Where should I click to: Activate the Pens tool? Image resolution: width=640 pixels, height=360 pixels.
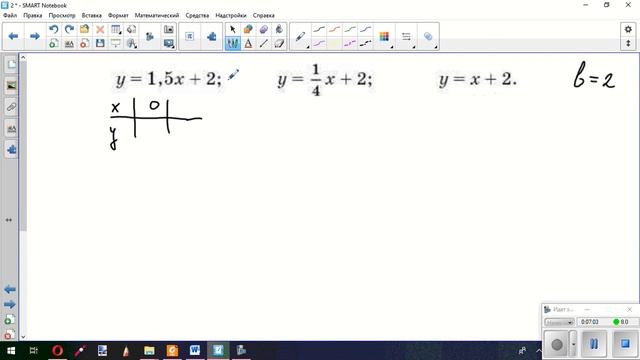pyautogui.click(x=233, y=43)
